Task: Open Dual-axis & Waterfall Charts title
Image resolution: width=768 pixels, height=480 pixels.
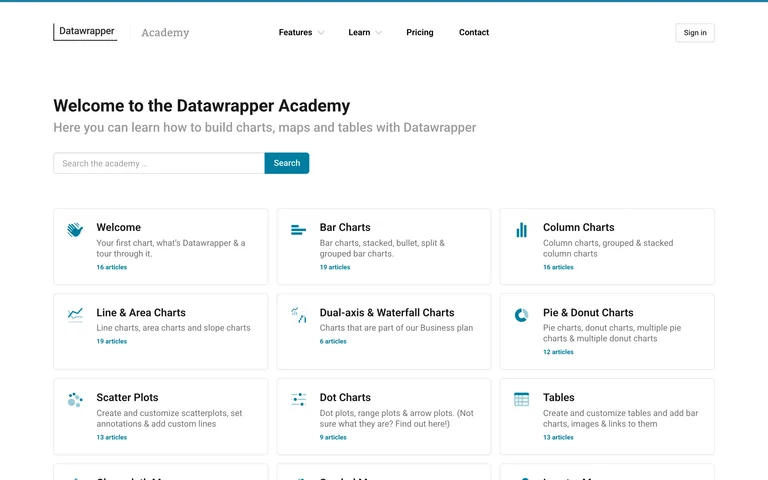Action: tap(387, 312)
